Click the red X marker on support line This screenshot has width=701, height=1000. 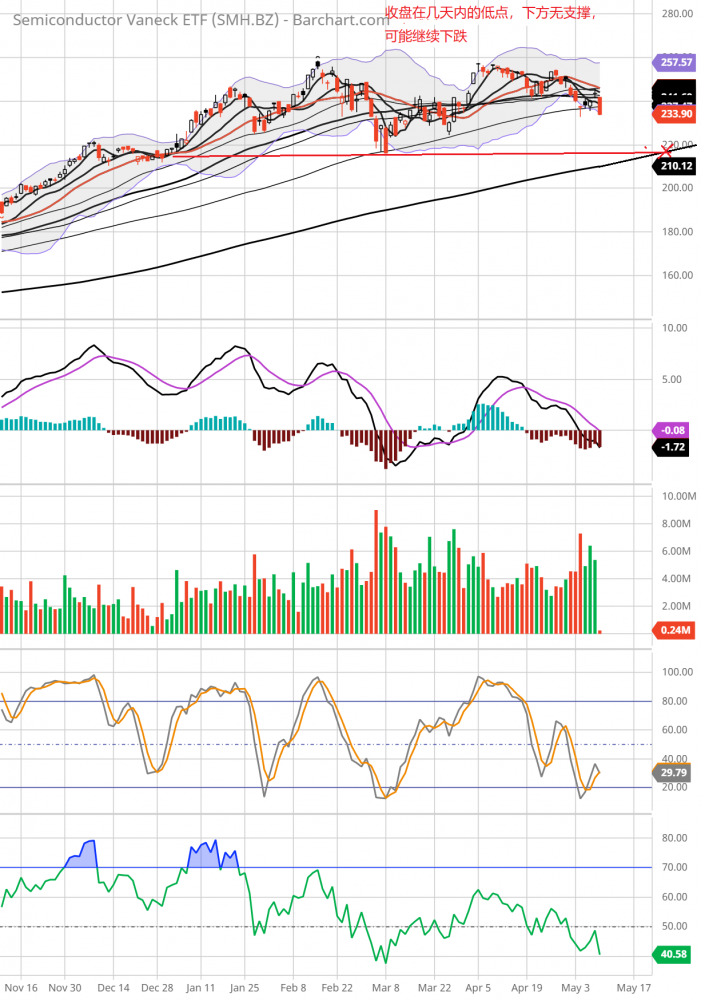tap(665, 153)
